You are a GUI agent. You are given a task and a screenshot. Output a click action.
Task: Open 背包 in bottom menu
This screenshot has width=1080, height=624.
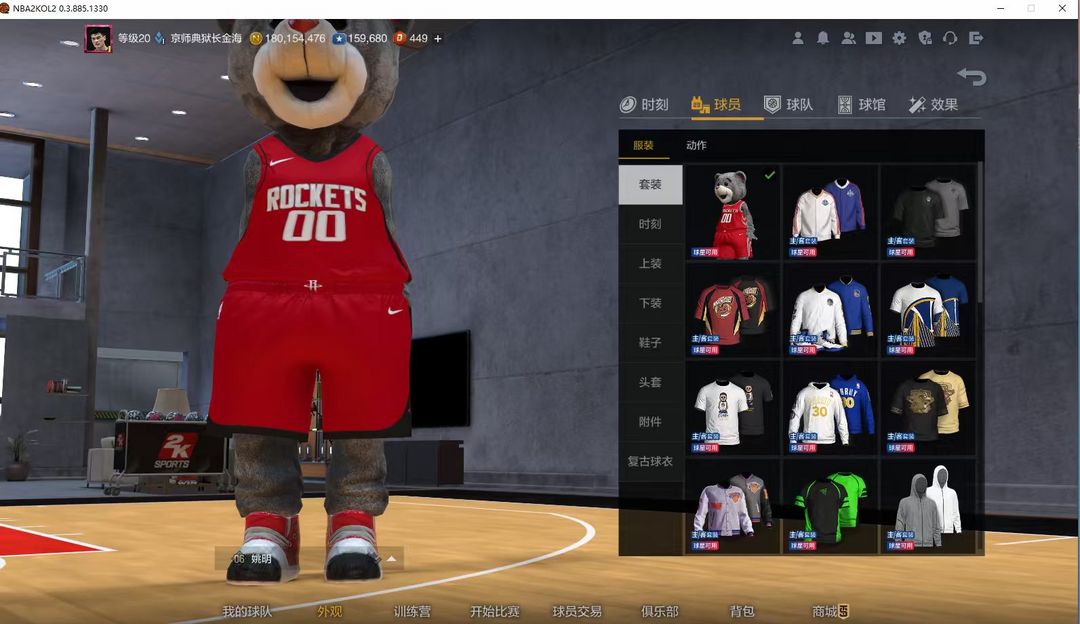[x=742, y=611]
